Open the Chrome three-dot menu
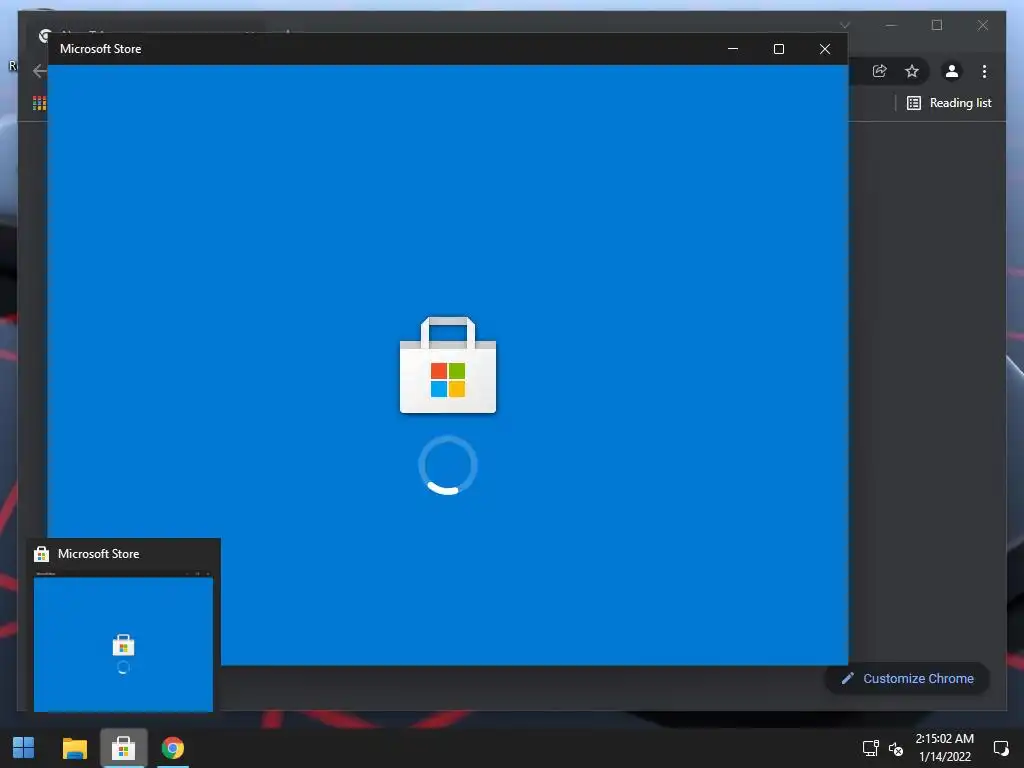1024x768 pixels. [984, 71]
